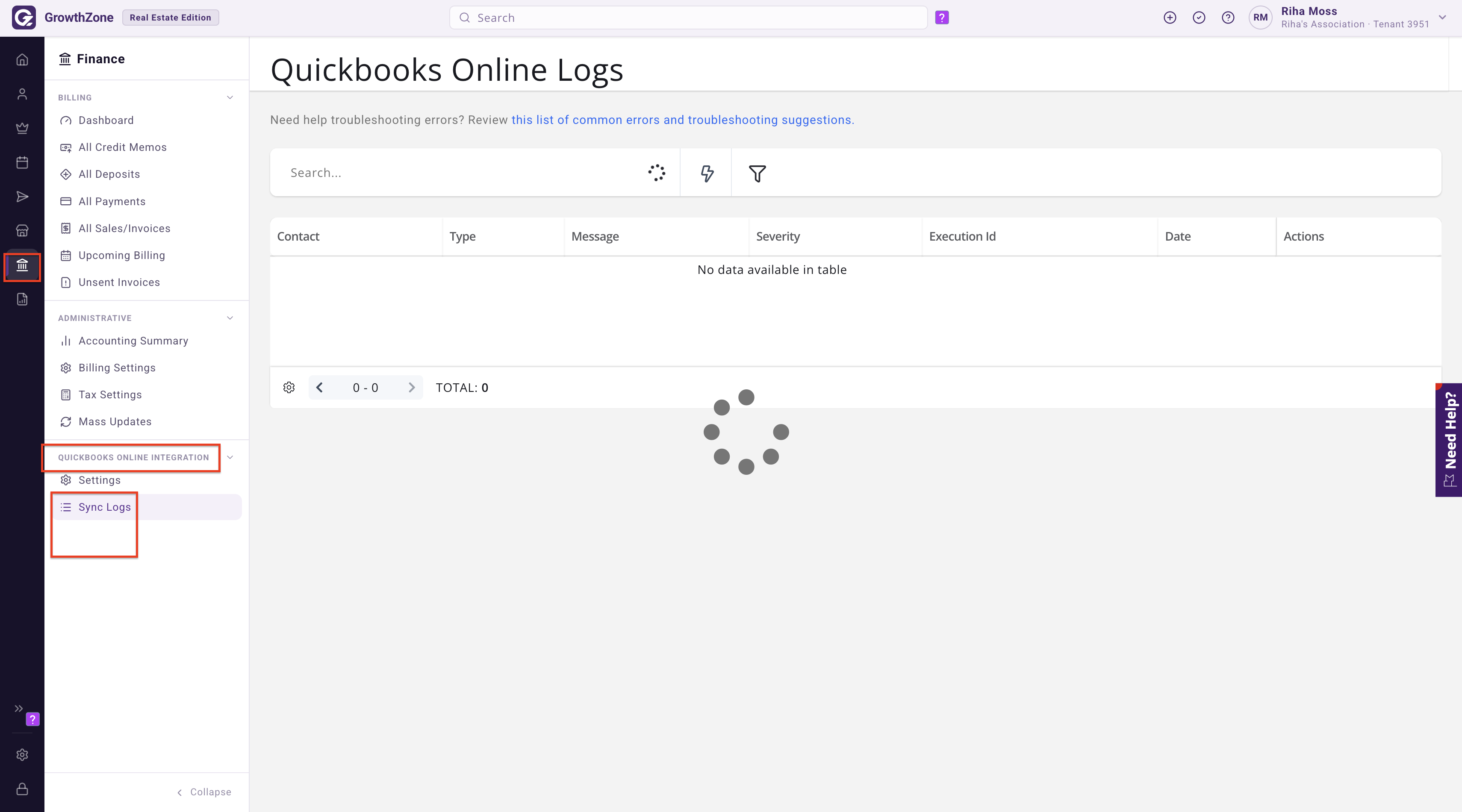Click the BILLING section label
1462x812 pixels.
pyautogui.click(x=75, y=97)
